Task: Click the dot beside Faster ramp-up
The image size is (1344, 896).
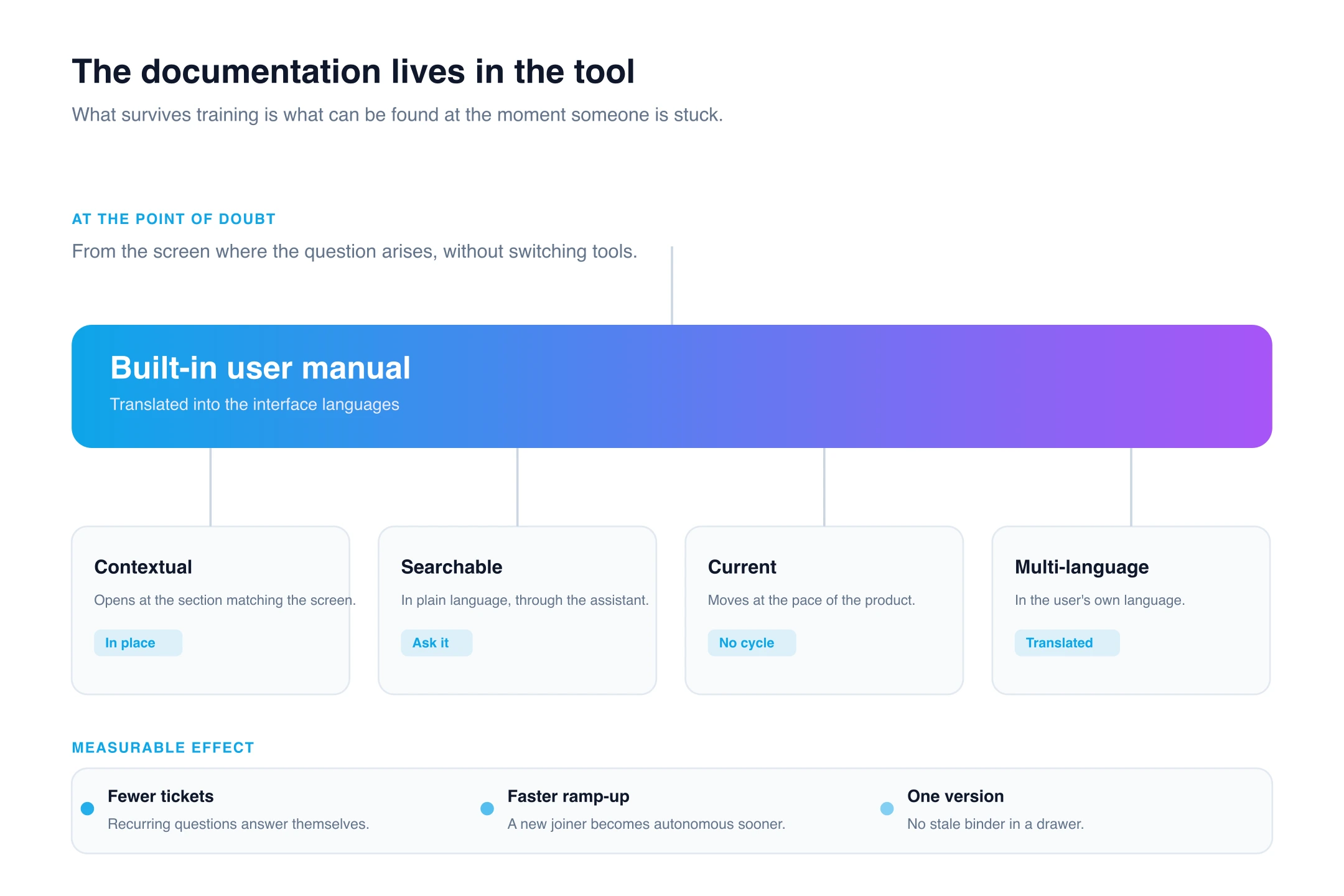Action: coord(487,808)
